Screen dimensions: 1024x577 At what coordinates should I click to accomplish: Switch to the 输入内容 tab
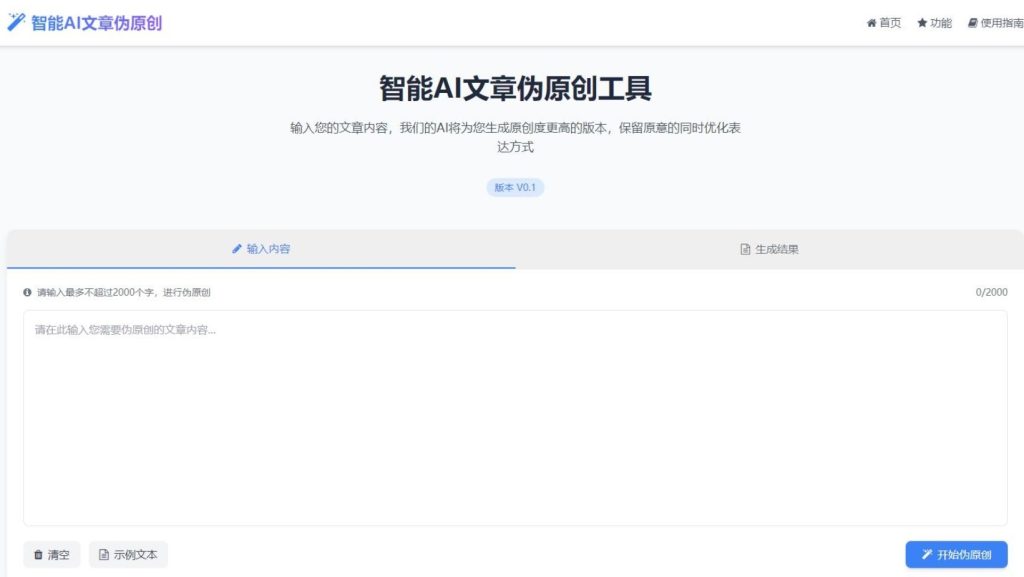coord(261,249)
